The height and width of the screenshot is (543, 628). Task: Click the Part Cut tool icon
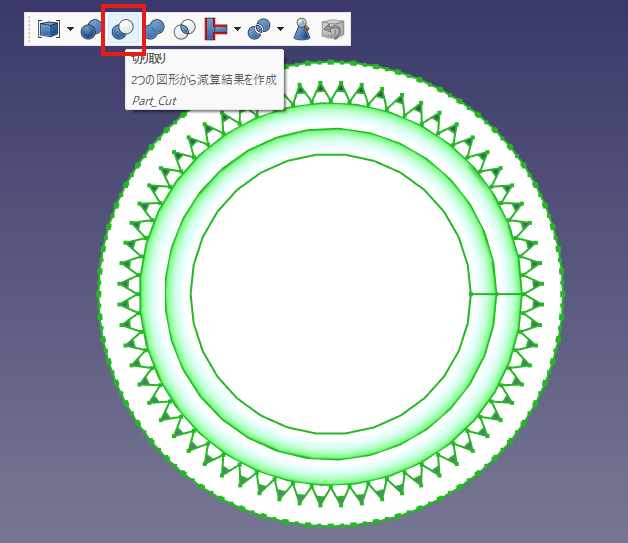123,29
